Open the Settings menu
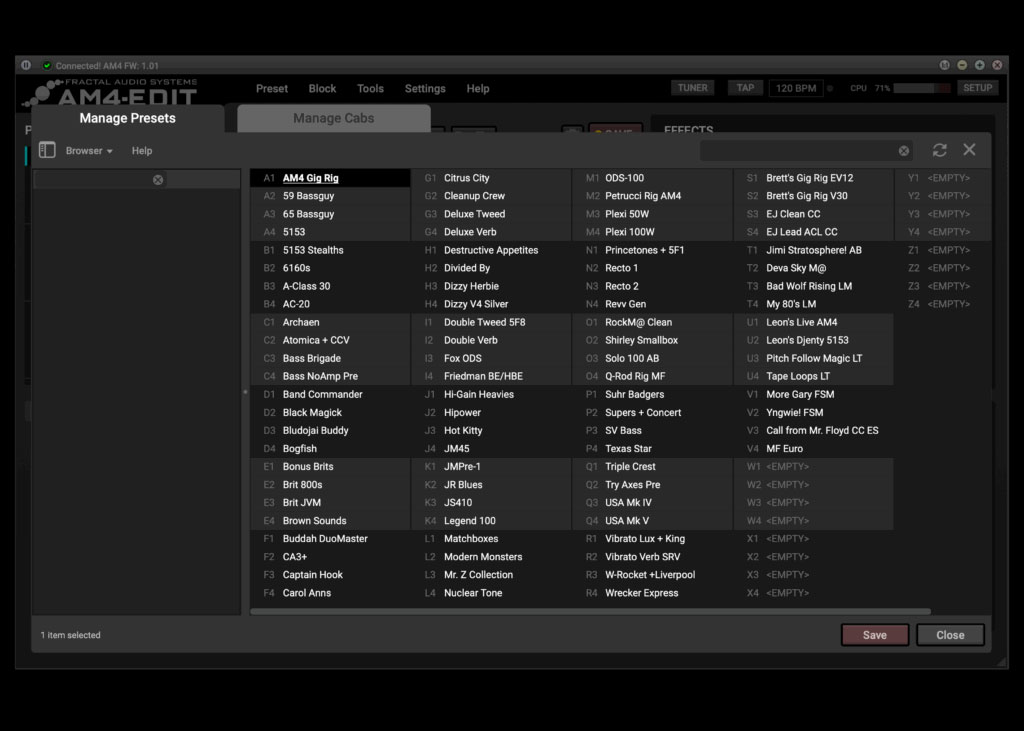Screen dimensions: 1024x731 click(425, 89)
